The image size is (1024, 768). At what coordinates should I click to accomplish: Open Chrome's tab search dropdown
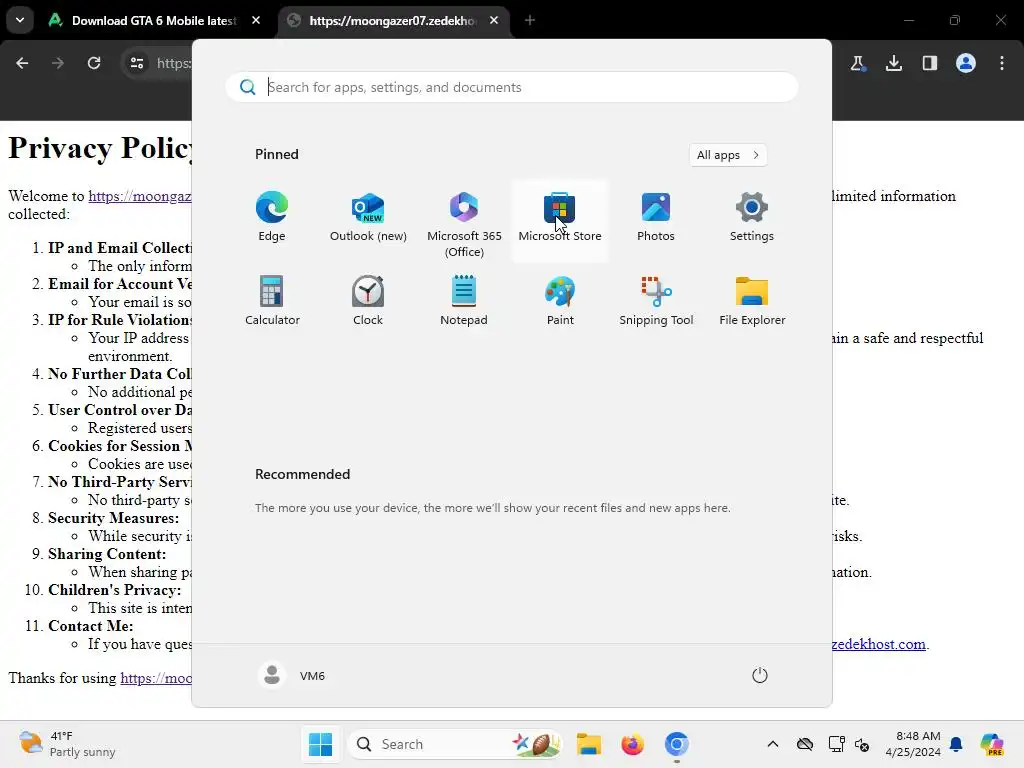pyautogui.click(x=20, y=20)
